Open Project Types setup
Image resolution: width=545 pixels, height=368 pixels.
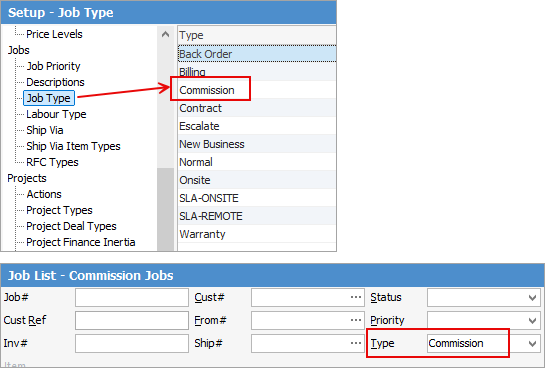[x=59, y=210]
